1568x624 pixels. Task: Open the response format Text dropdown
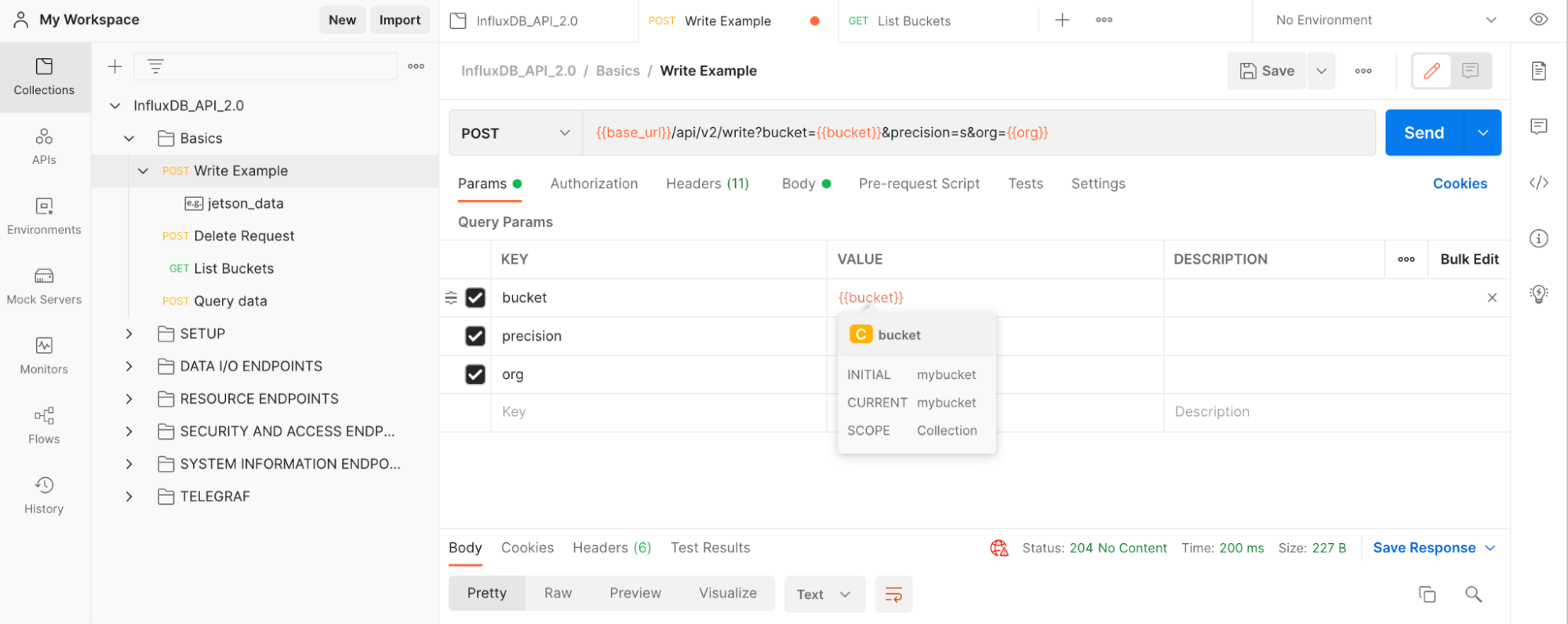pos(824,594)
